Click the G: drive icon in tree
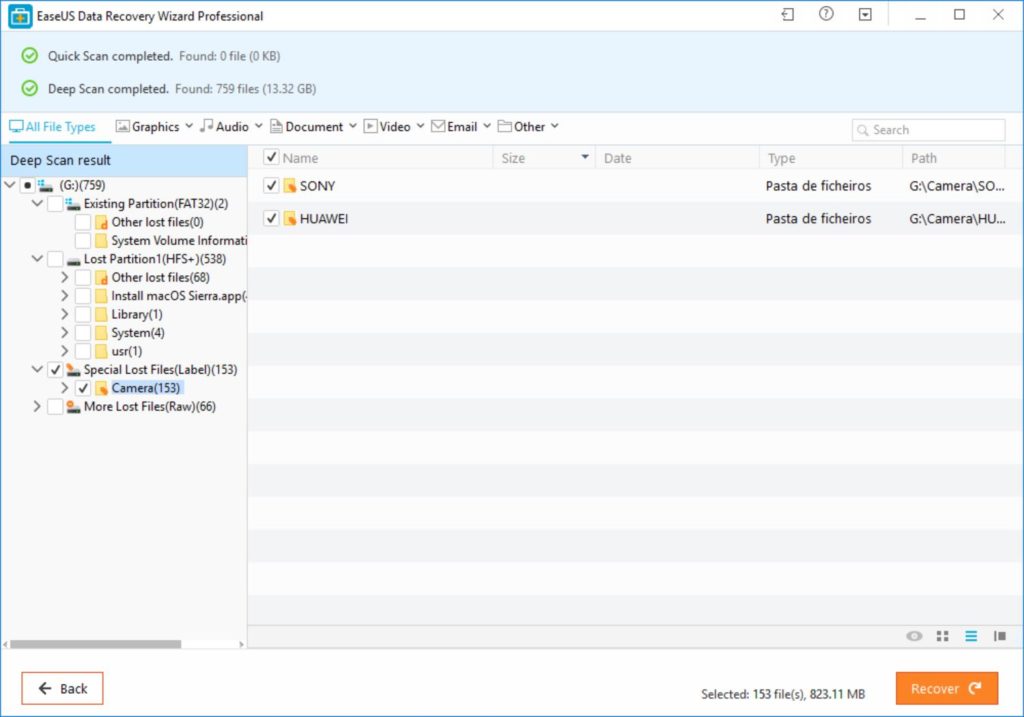This screenshot has width=1024, height=717. [45, 185]
